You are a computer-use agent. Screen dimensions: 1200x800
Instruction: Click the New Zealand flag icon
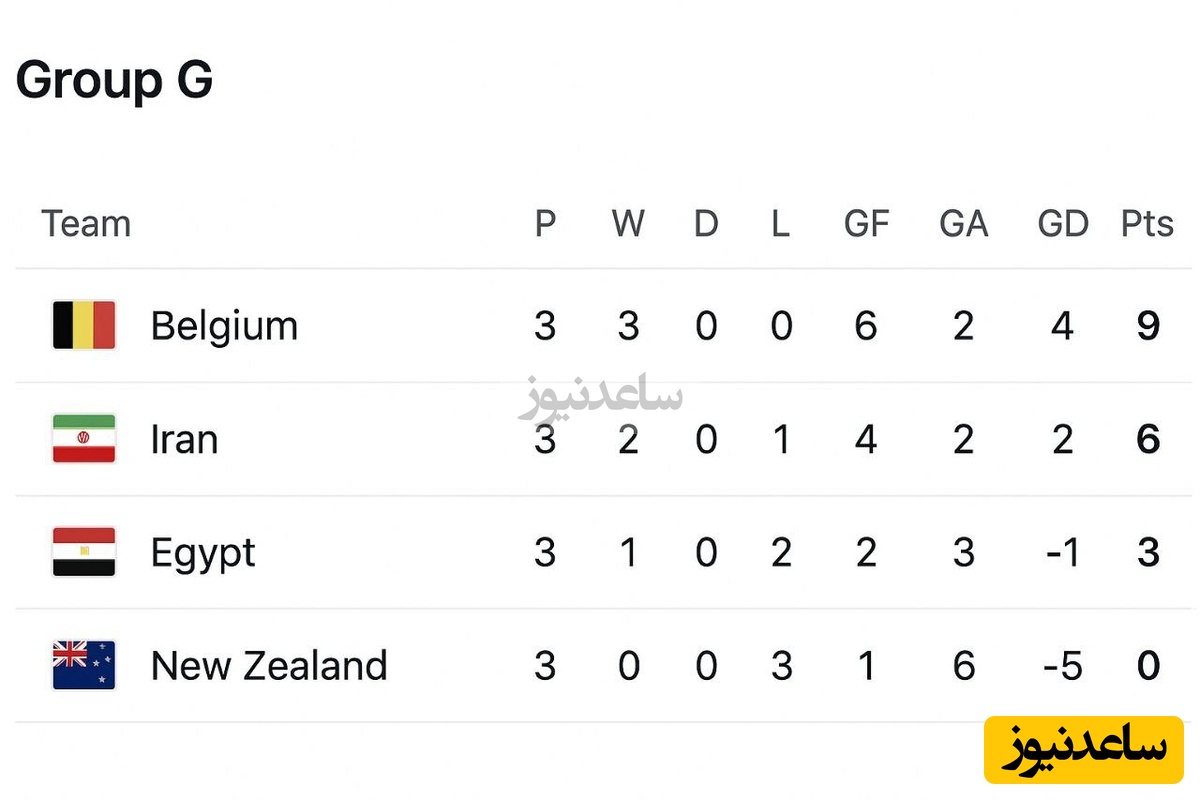point(84,665)
